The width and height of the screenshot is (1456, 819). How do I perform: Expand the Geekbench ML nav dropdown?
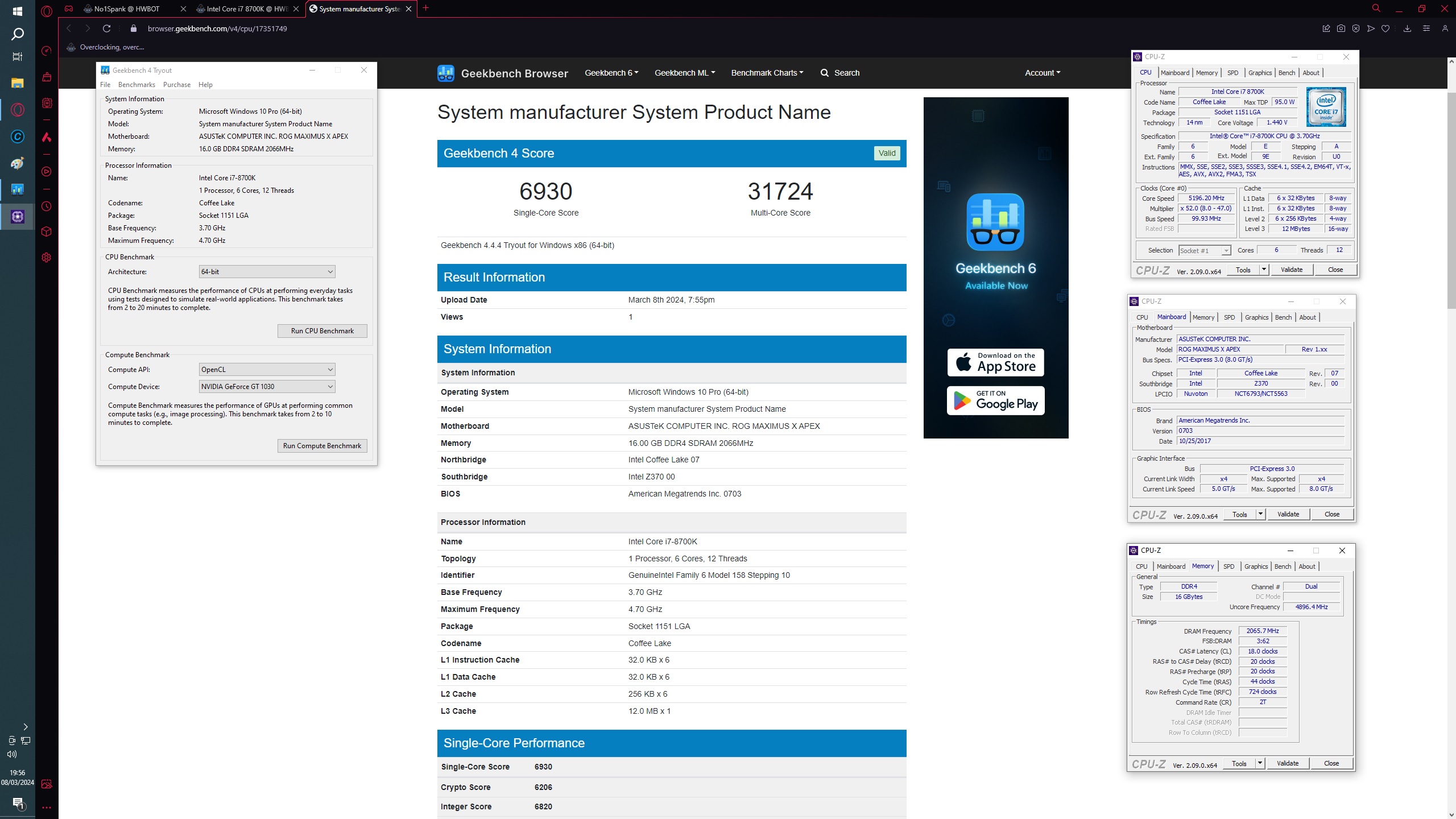tap(685, 73)
